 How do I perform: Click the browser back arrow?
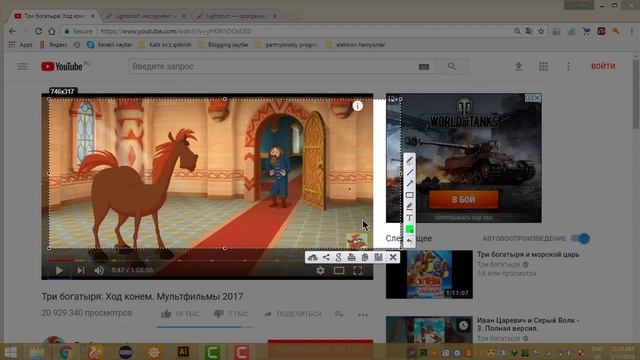point(12,31)
